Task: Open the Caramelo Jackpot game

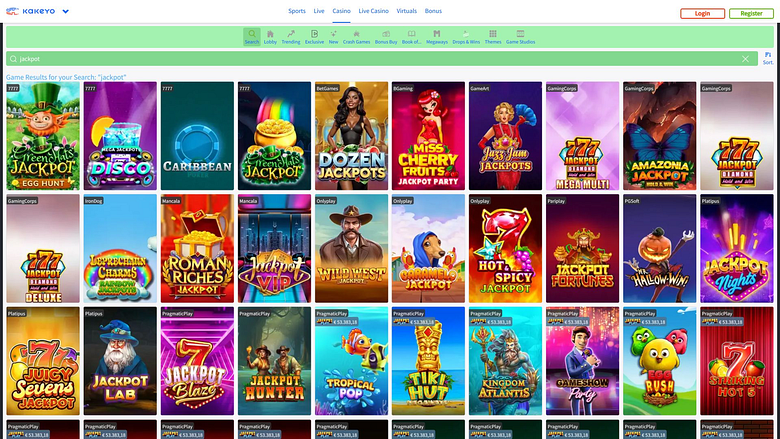Action: (428, 249)
